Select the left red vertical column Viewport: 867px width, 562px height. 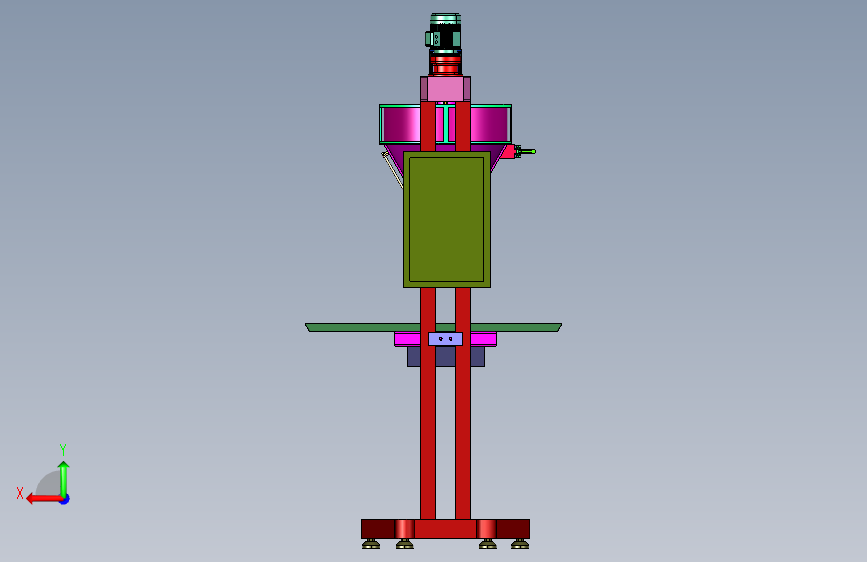[428, 404]
